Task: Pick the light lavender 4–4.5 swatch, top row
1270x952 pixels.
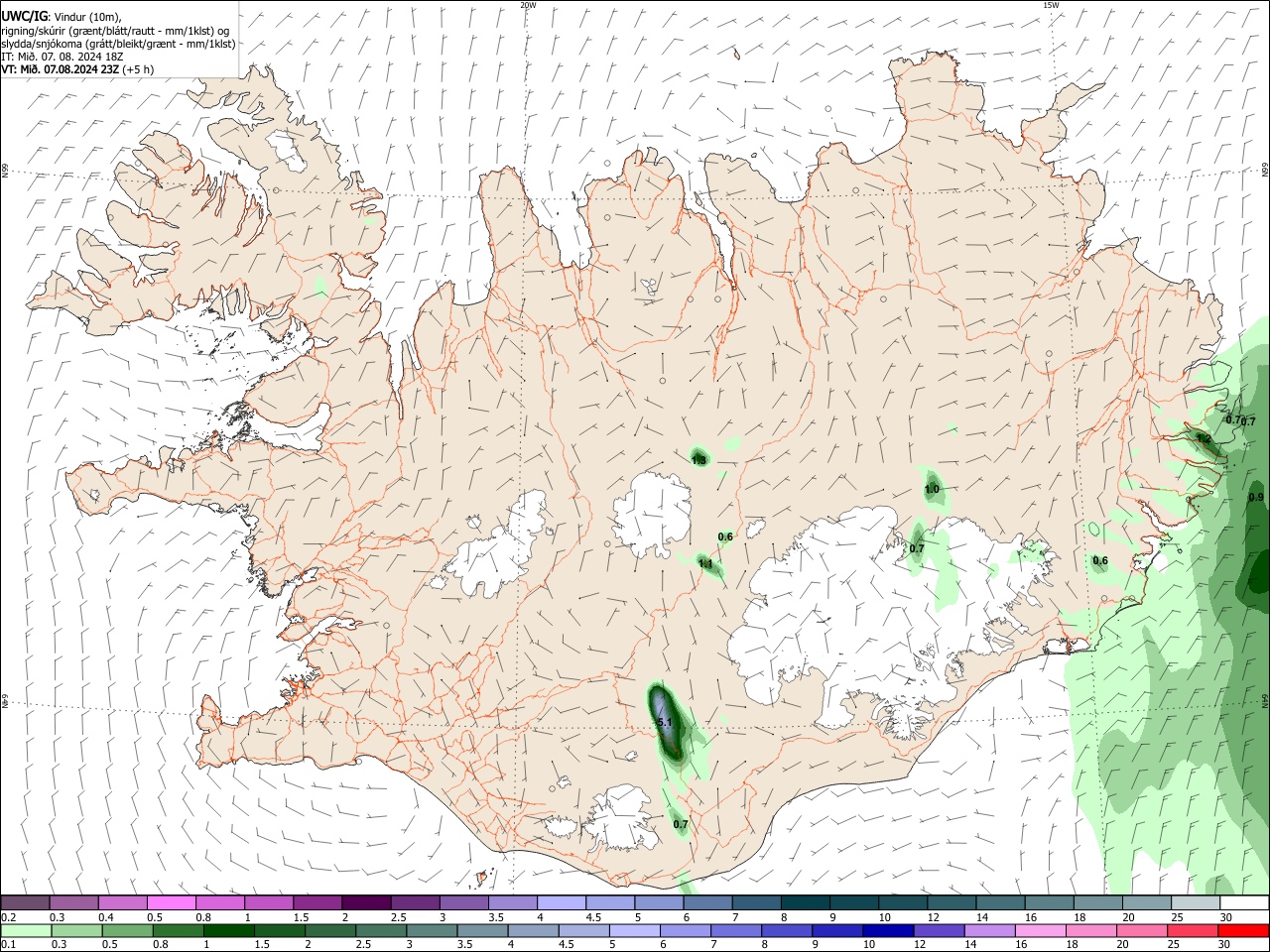Action: pos(561,903)
